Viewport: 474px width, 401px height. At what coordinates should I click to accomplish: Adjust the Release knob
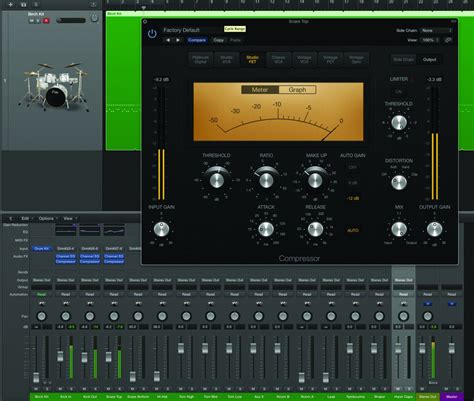[x=315, y=229]
